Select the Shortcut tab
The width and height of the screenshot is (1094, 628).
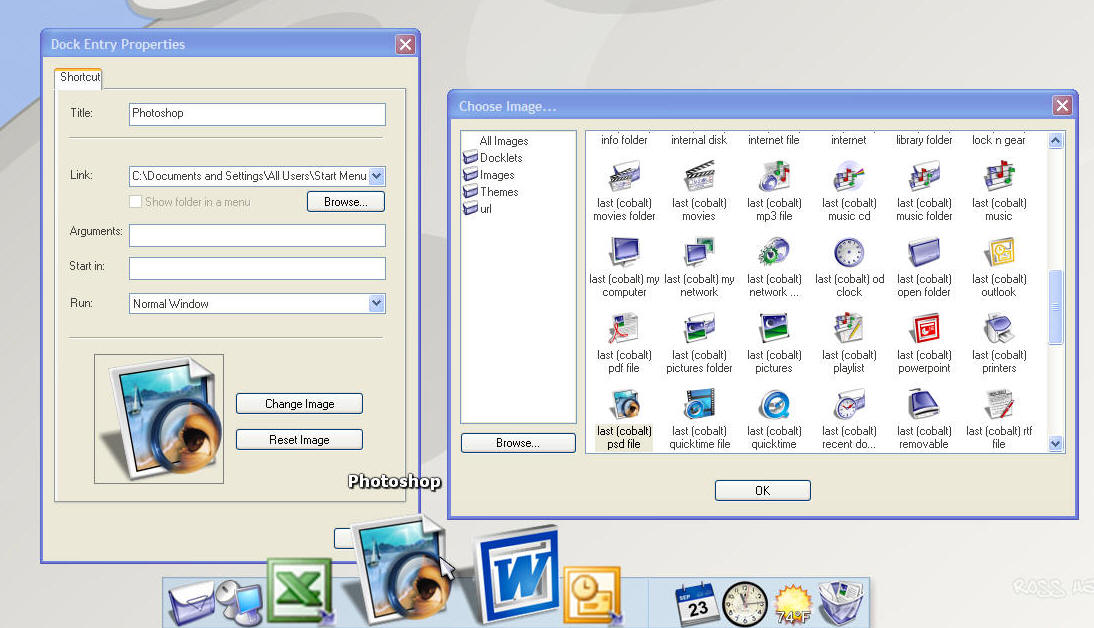click(x=79, y=77)
